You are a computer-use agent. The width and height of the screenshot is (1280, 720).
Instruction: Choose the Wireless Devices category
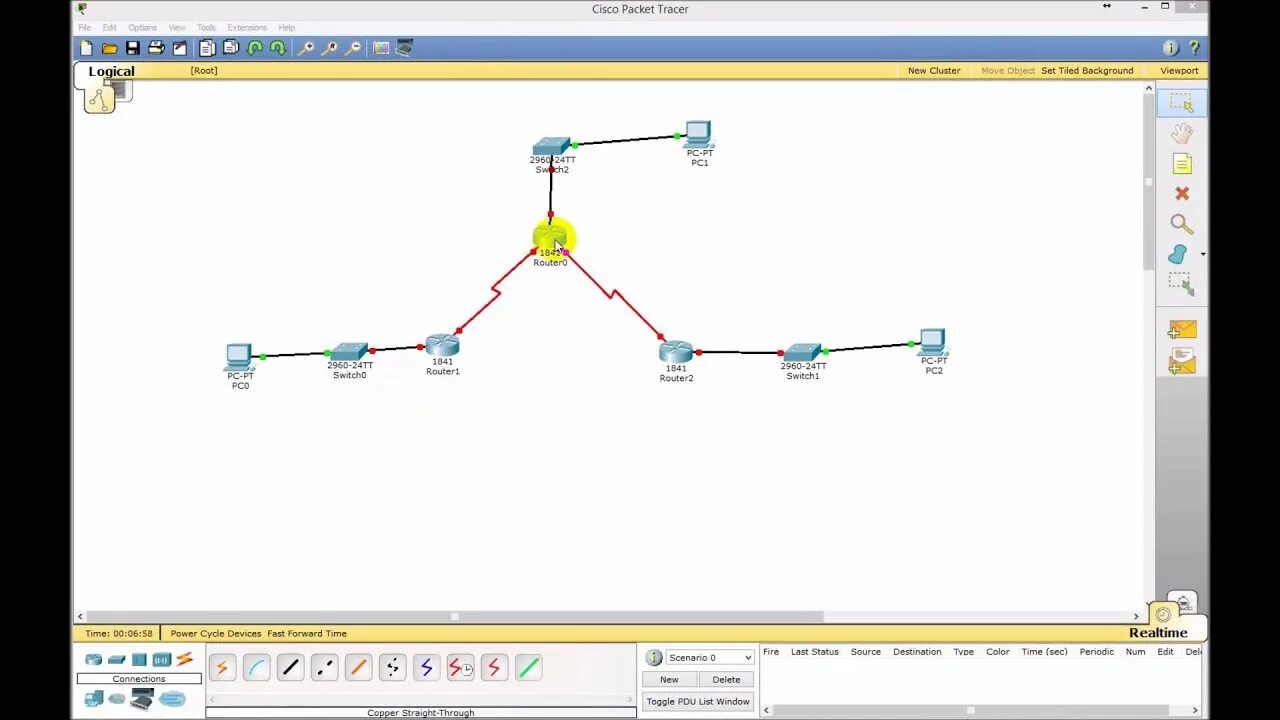click(x=162, y=660)
